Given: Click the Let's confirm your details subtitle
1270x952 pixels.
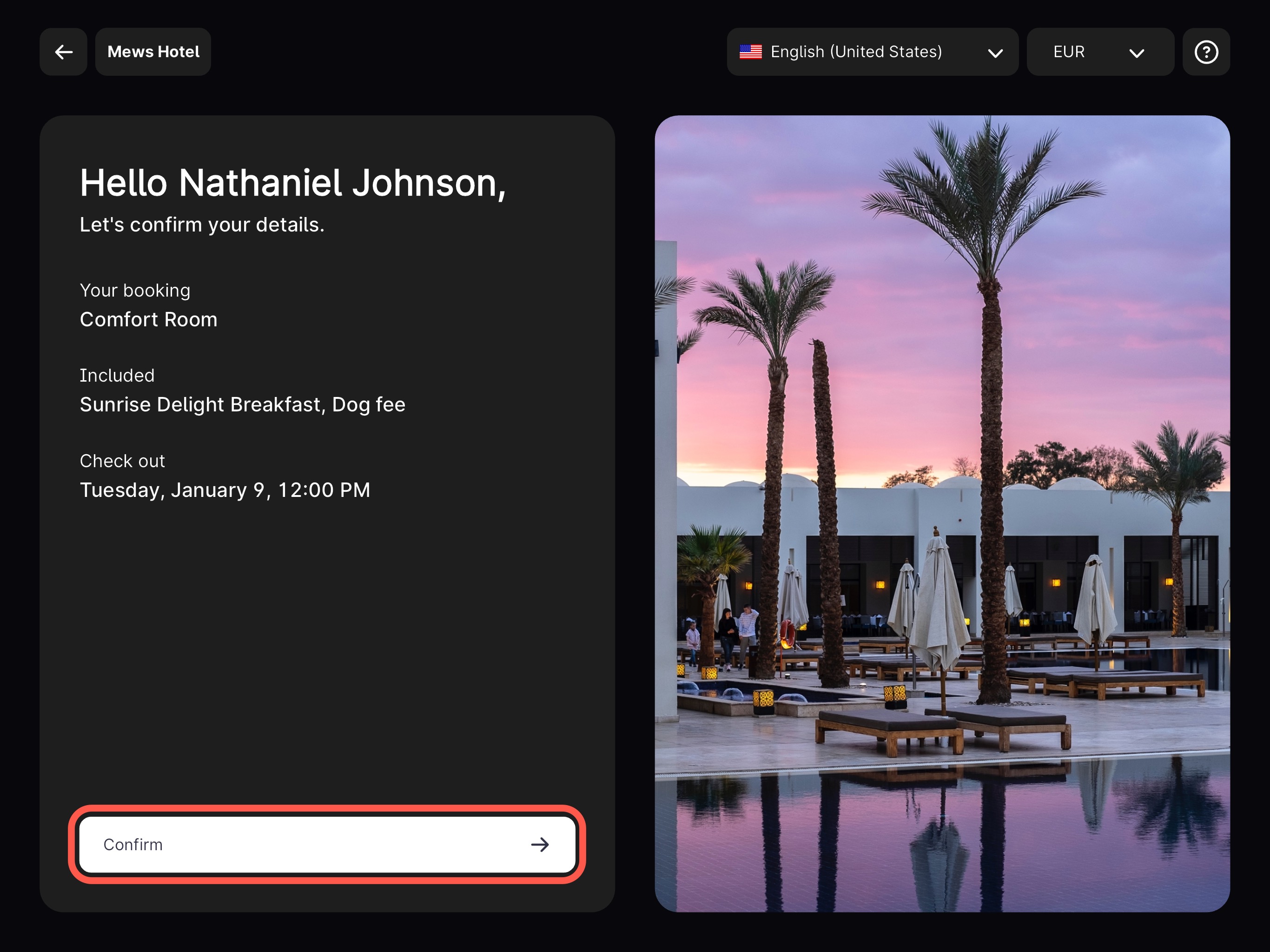Looking at the screenshot, I should [x=202, y=225].
